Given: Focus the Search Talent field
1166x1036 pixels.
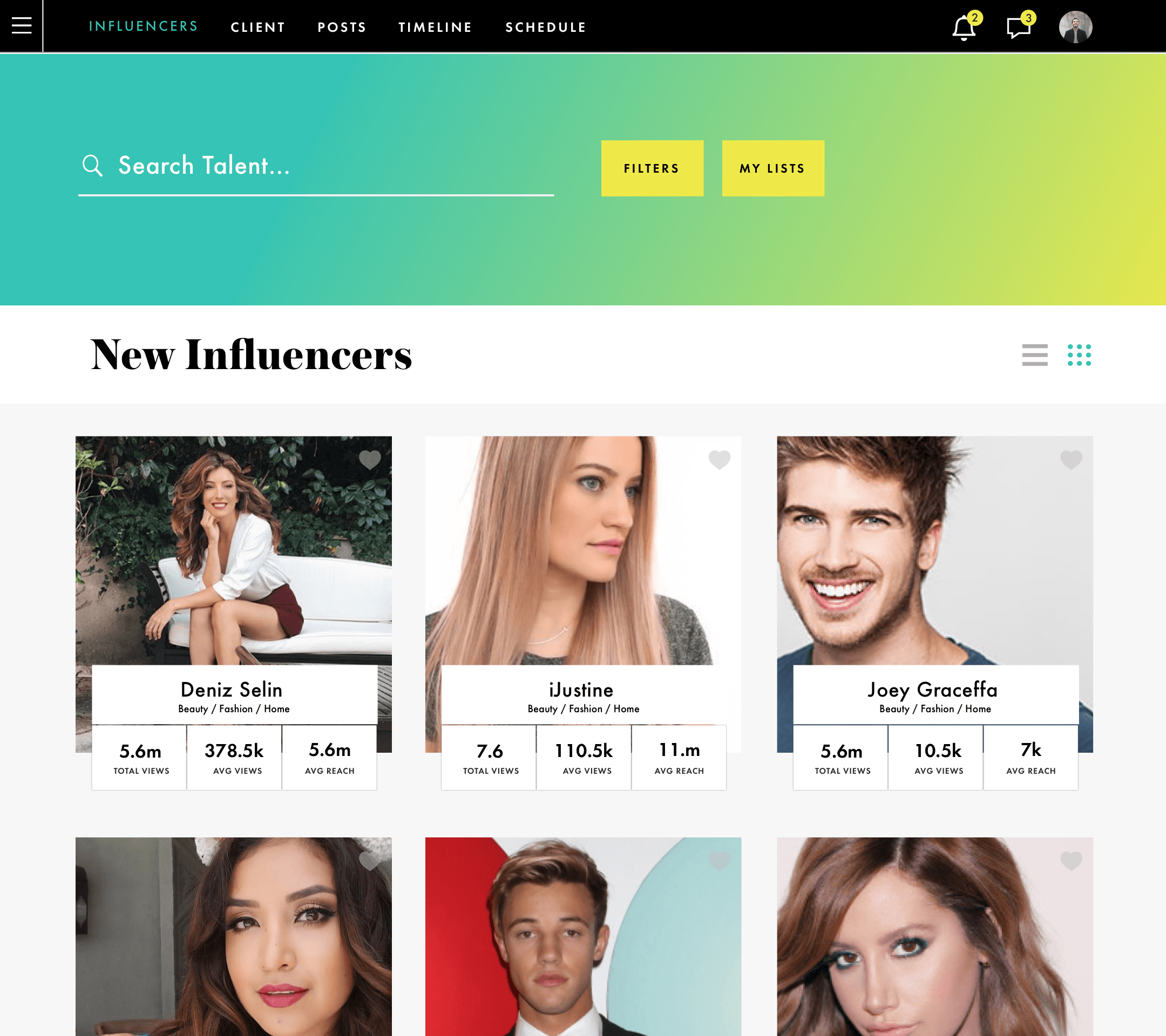Looking at the screenshot, I should 316,167.
